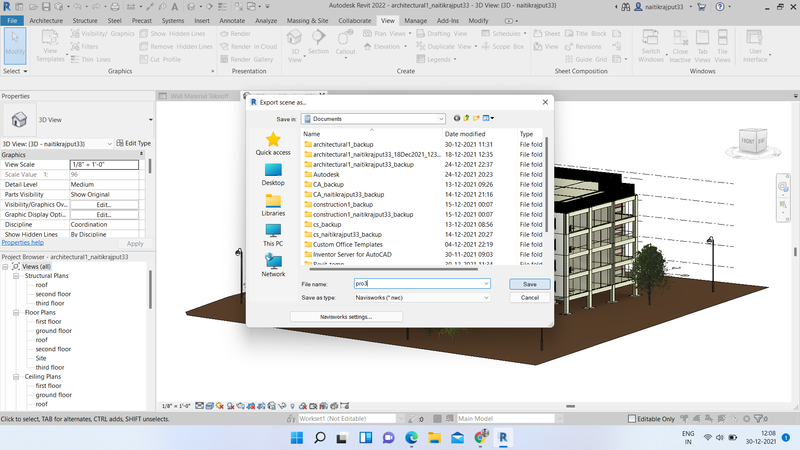Screen dimensions: 800x450
Task: Open the File menu tab
Action: [12, 20]
